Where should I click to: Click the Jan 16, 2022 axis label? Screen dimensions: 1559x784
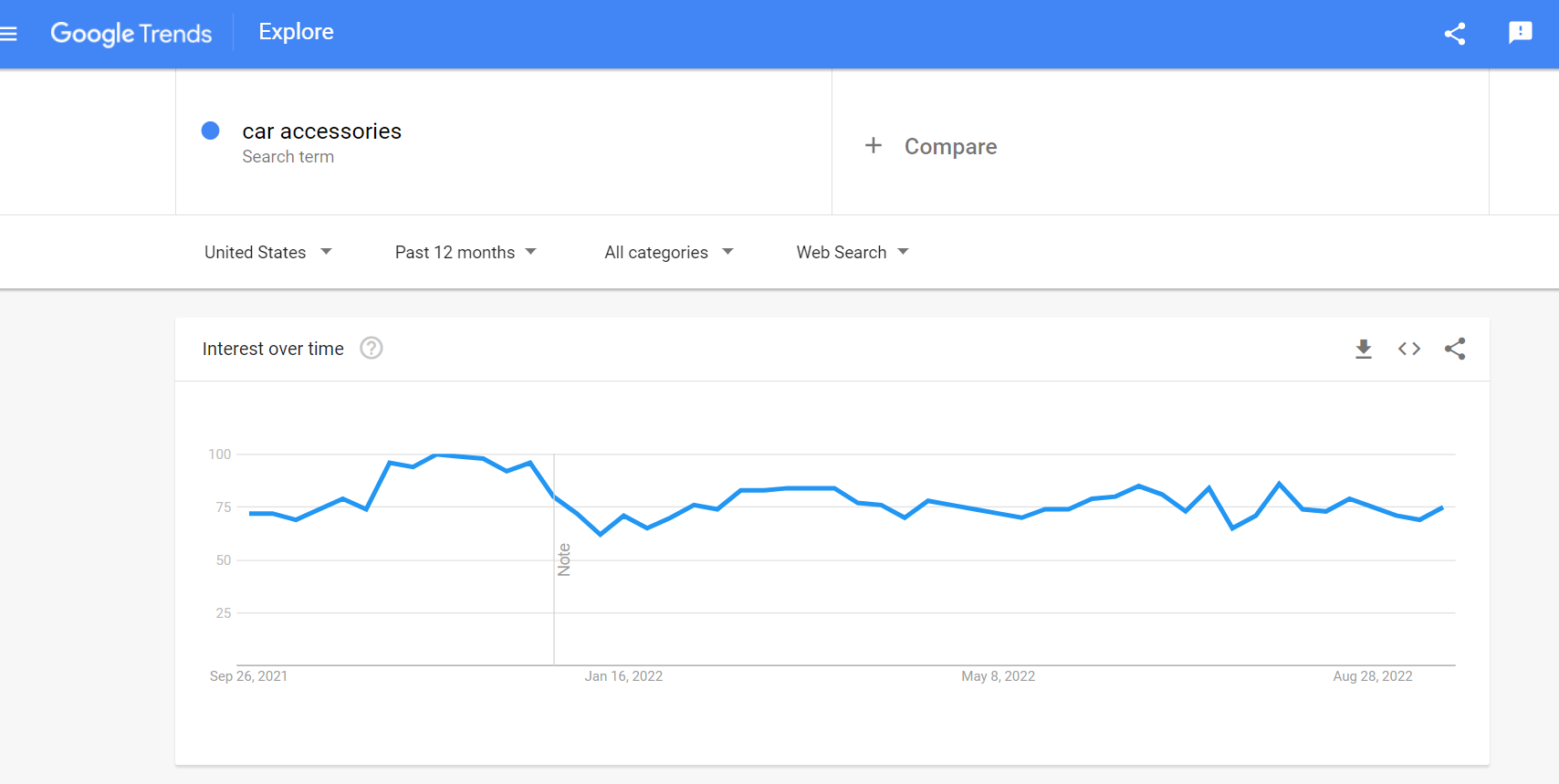[623, 676]
